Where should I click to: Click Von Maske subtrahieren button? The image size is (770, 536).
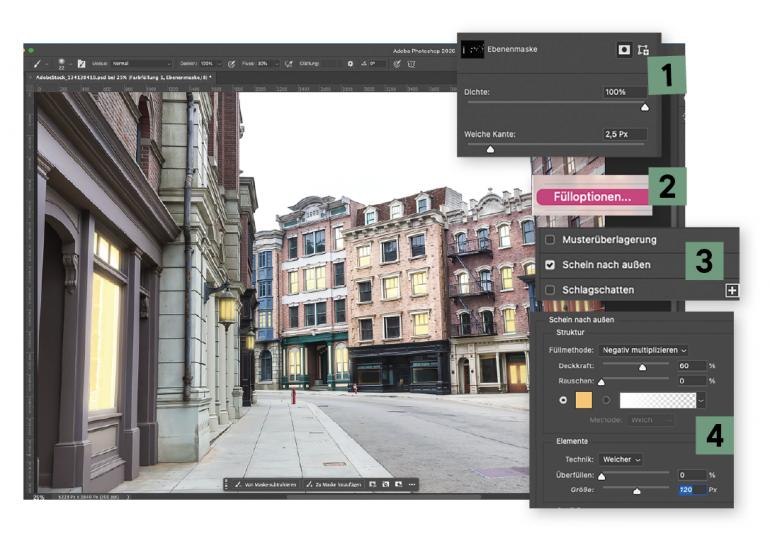tap(266, 484)
